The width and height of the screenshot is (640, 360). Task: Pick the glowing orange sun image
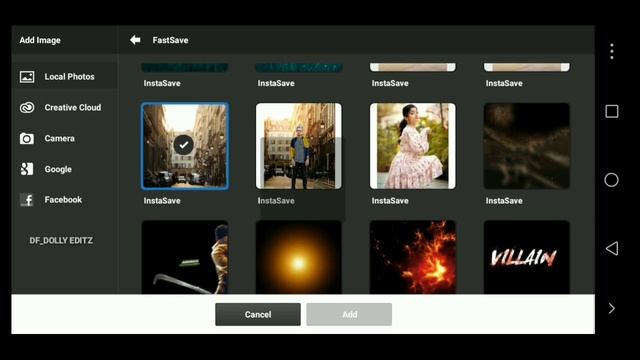click(299, 257)
